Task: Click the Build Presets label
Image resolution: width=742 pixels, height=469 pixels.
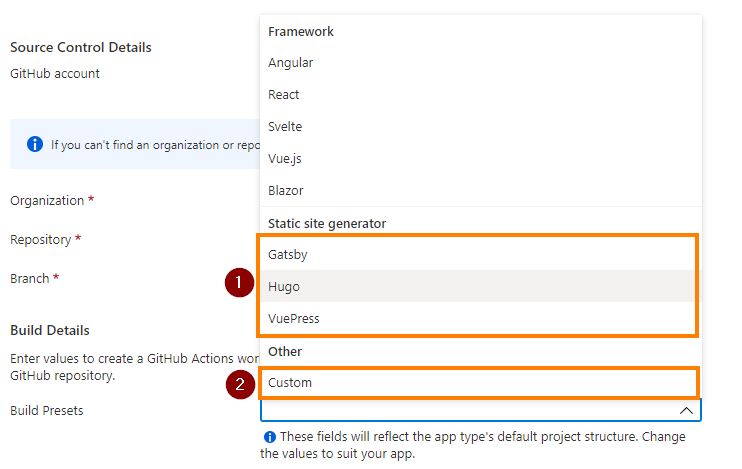Action: click(47, 410)
